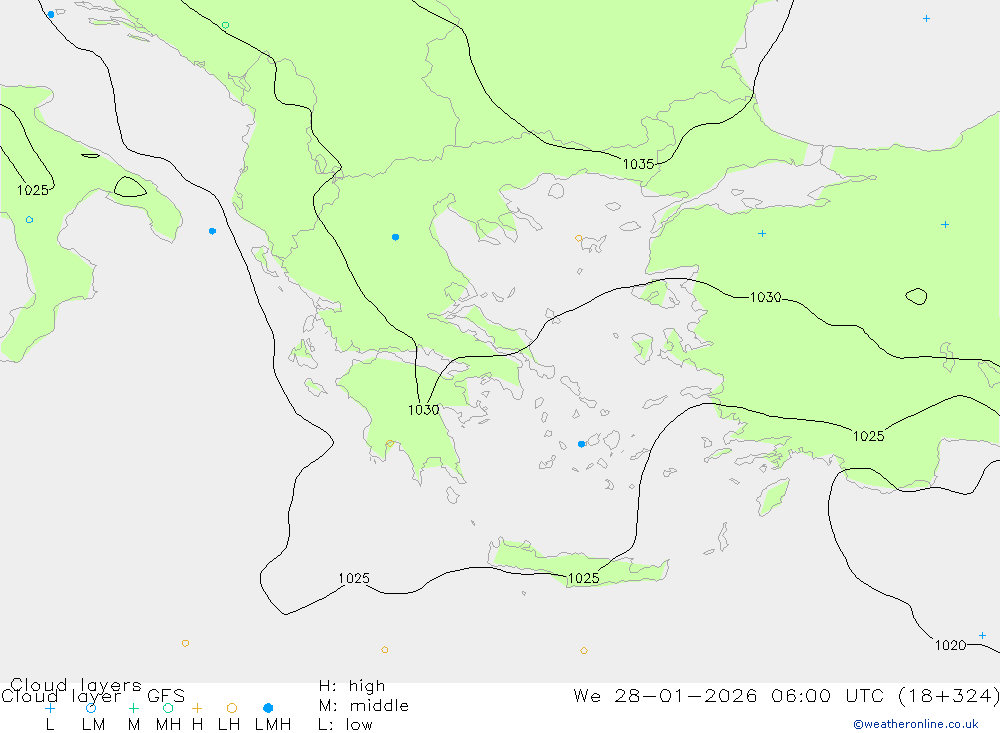This screenshot has height=733, width=1000.
Task: Select the orange LH circle on the Peloponnese
Action: 390,443
